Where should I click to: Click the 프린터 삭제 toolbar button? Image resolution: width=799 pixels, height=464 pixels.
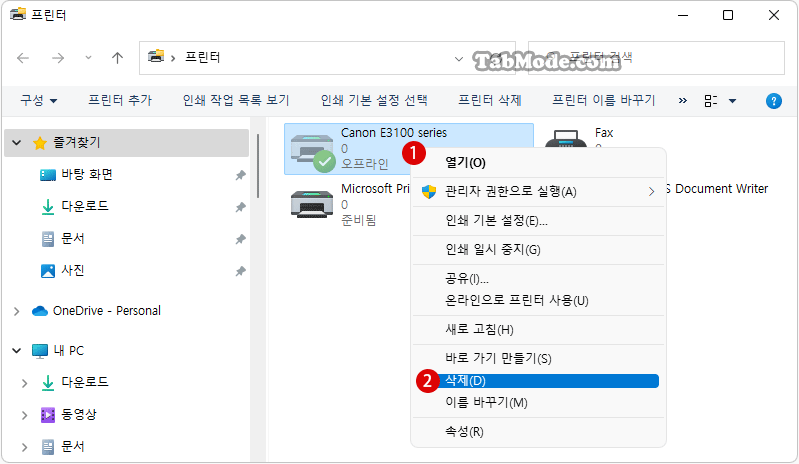(490, 100)
